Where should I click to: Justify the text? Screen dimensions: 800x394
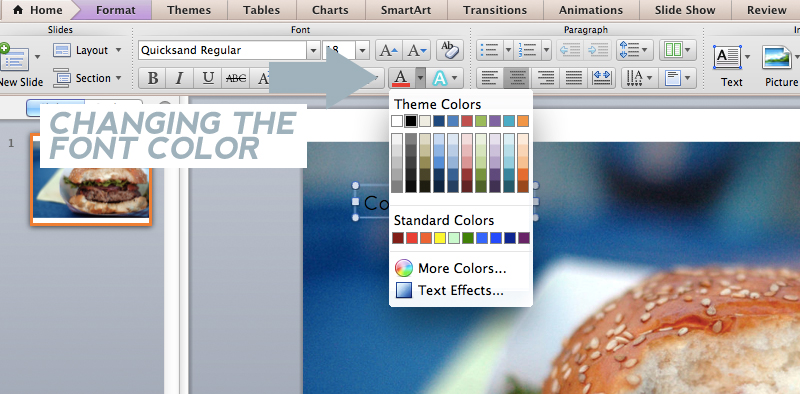click(573, 78)
